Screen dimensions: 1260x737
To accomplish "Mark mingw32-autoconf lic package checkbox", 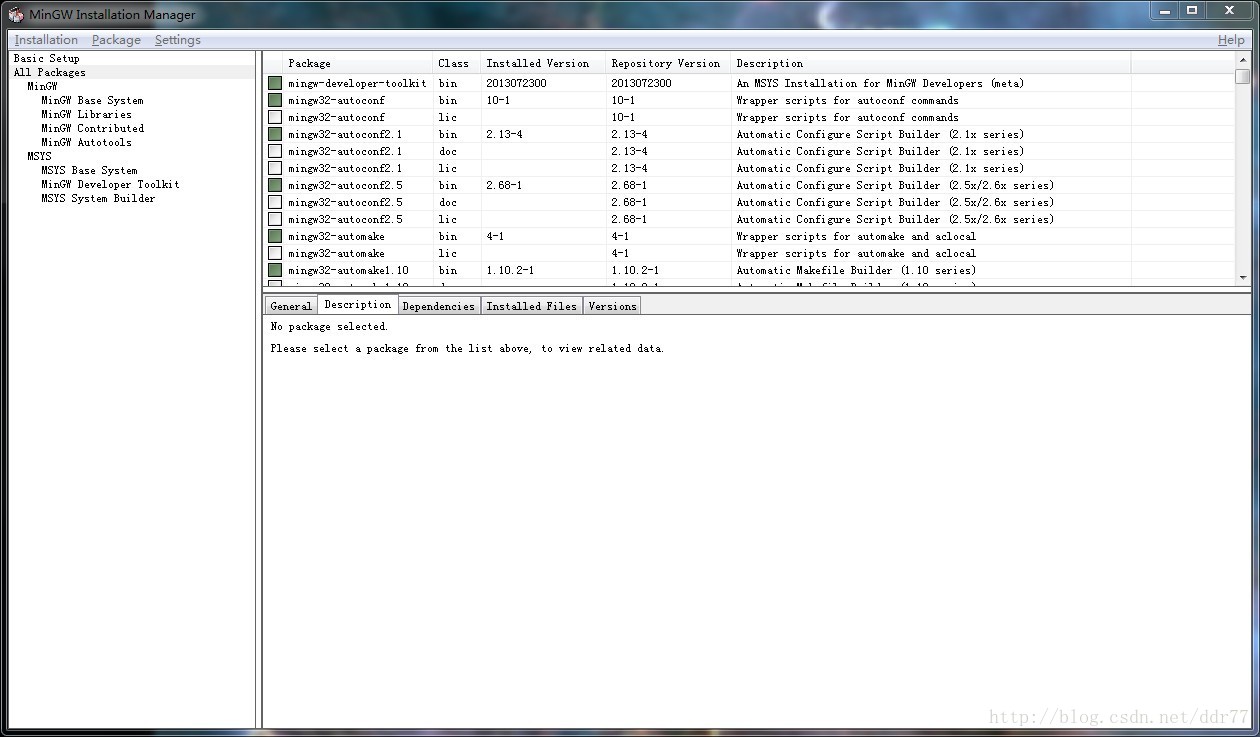I will 275,117.
